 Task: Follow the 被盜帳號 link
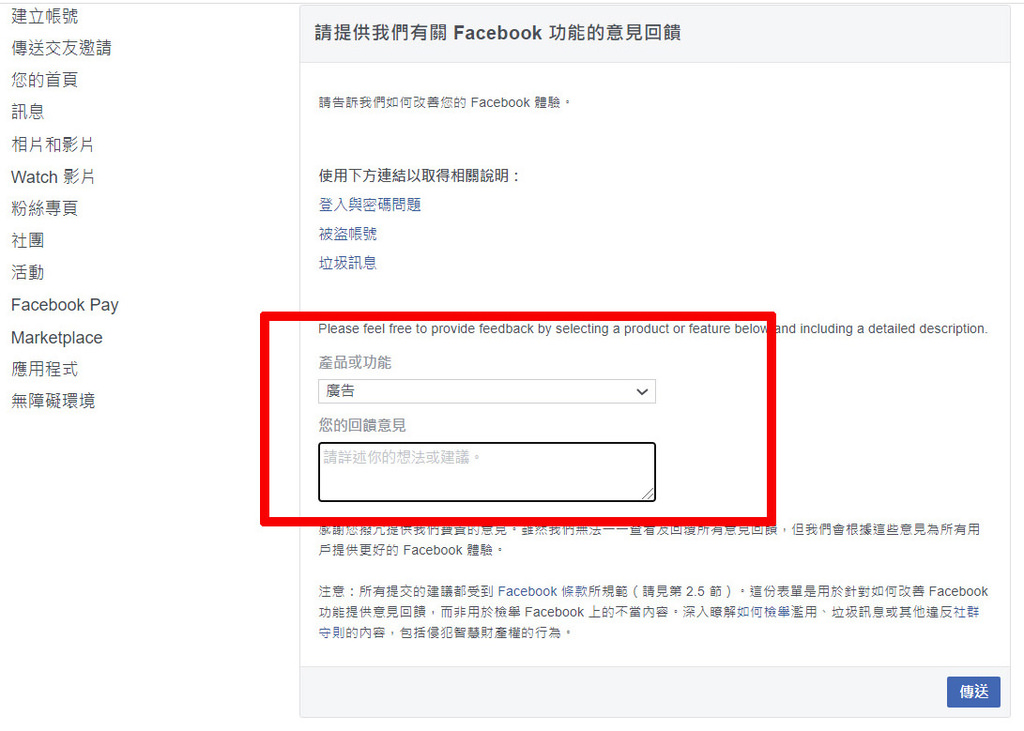pos(347,234)
